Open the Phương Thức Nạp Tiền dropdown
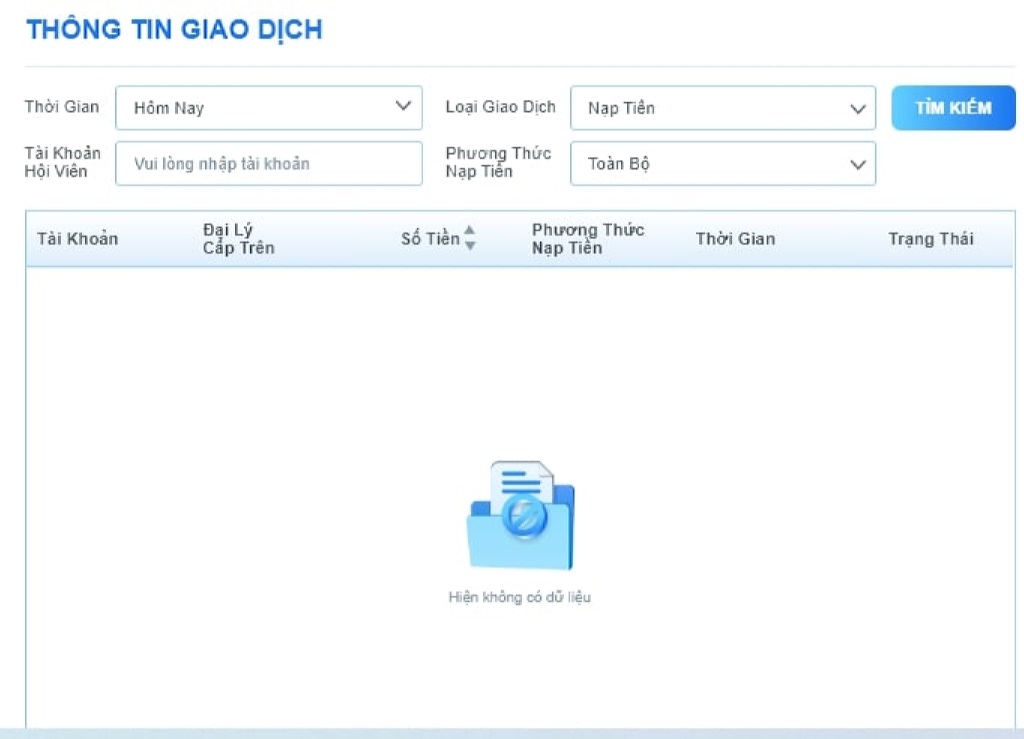1024x739 pixels. click(722, 163)
